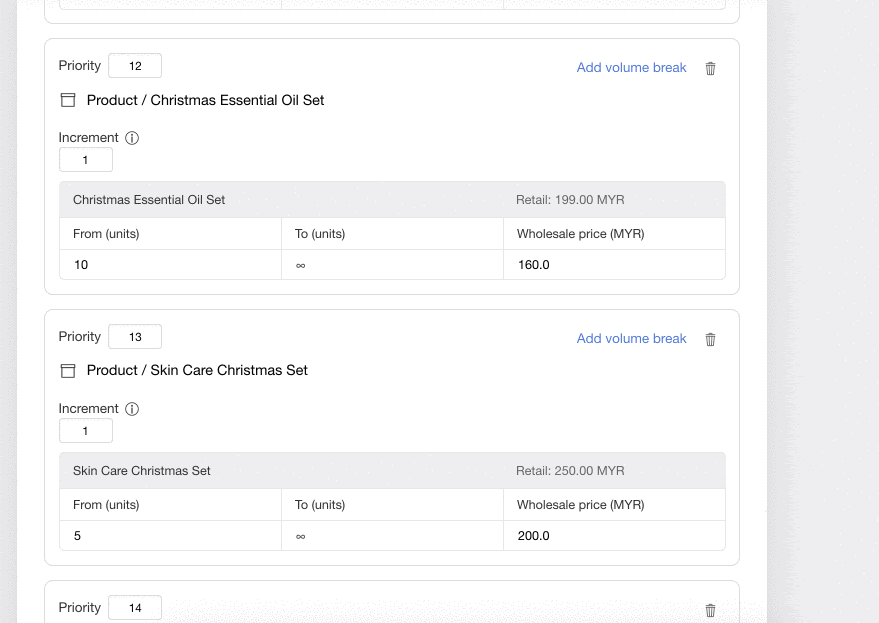Click 'Christmas Essential Oil Set' table header
This screenshot has height=623, width=879.
(149, 200)
